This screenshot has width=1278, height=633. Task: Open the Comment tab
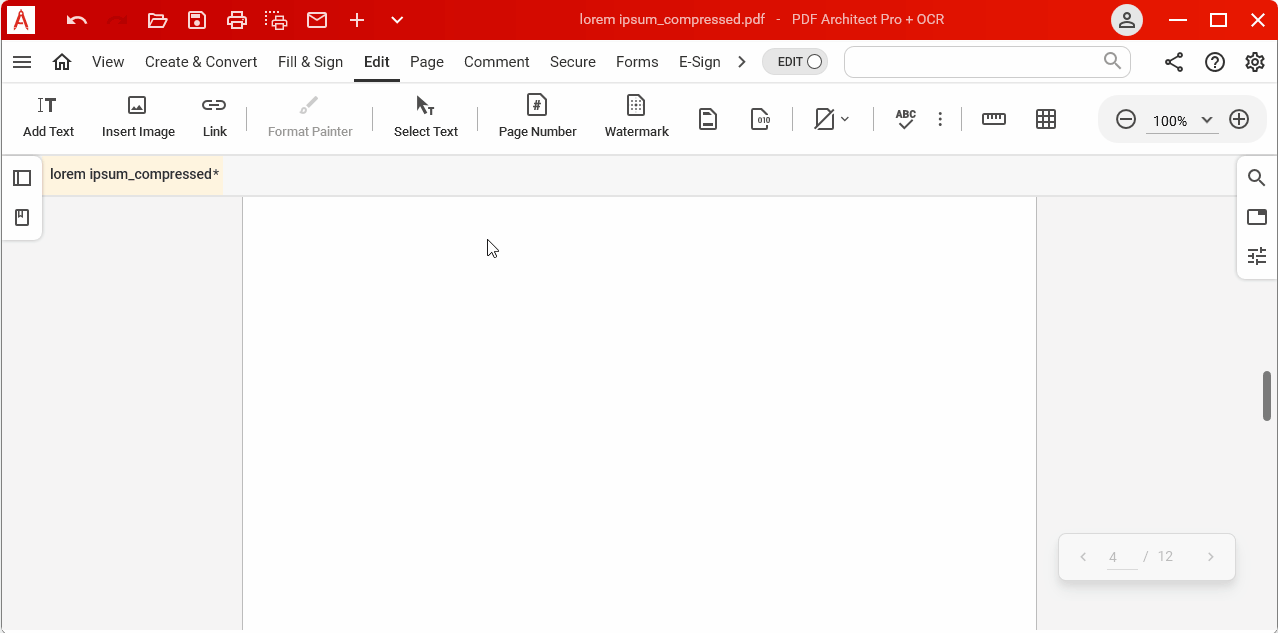pos(497,62)
